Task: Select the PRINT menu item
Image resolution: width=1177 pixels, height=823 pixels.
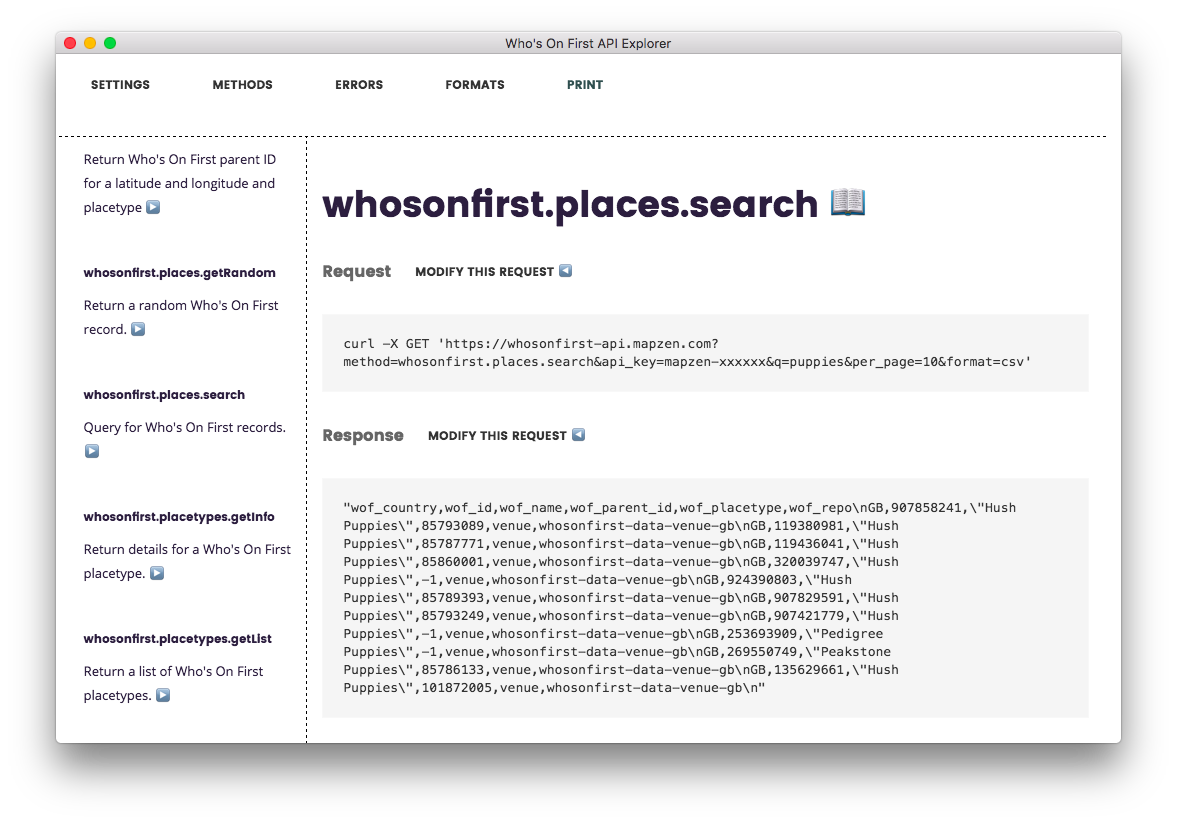Action: click(x=585, y=85)
